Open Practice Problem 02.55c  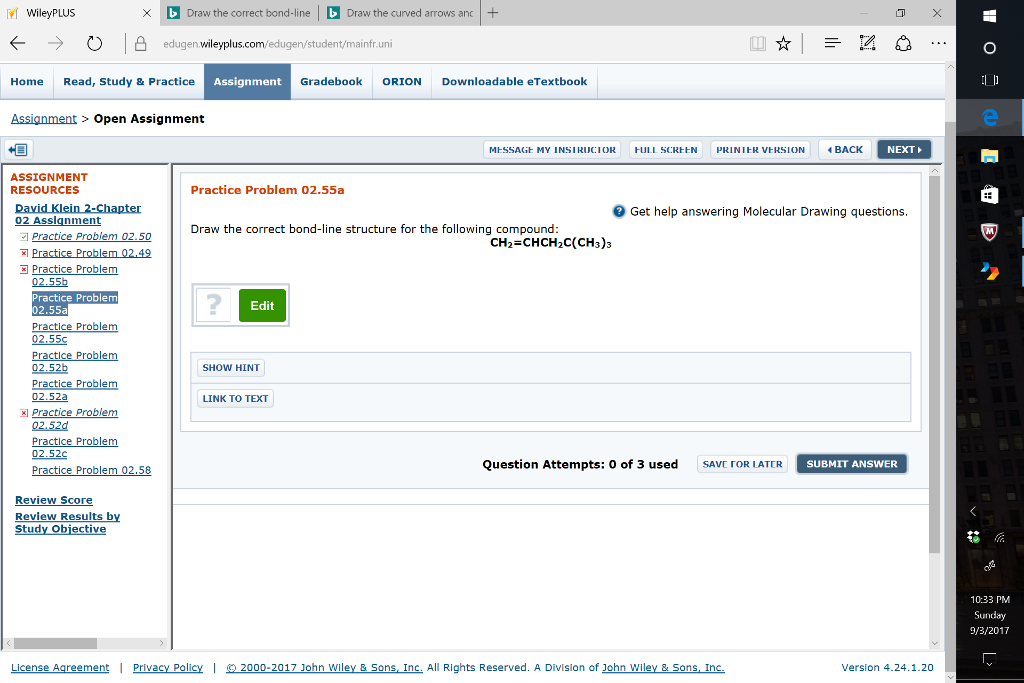point(74,332)
